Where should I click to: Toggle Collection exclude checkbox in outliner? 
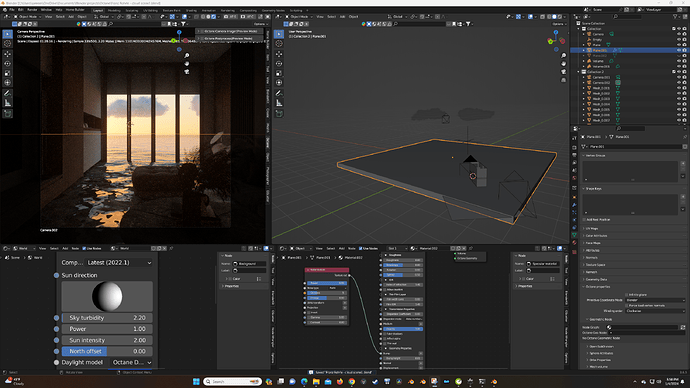tap(673, 29)
